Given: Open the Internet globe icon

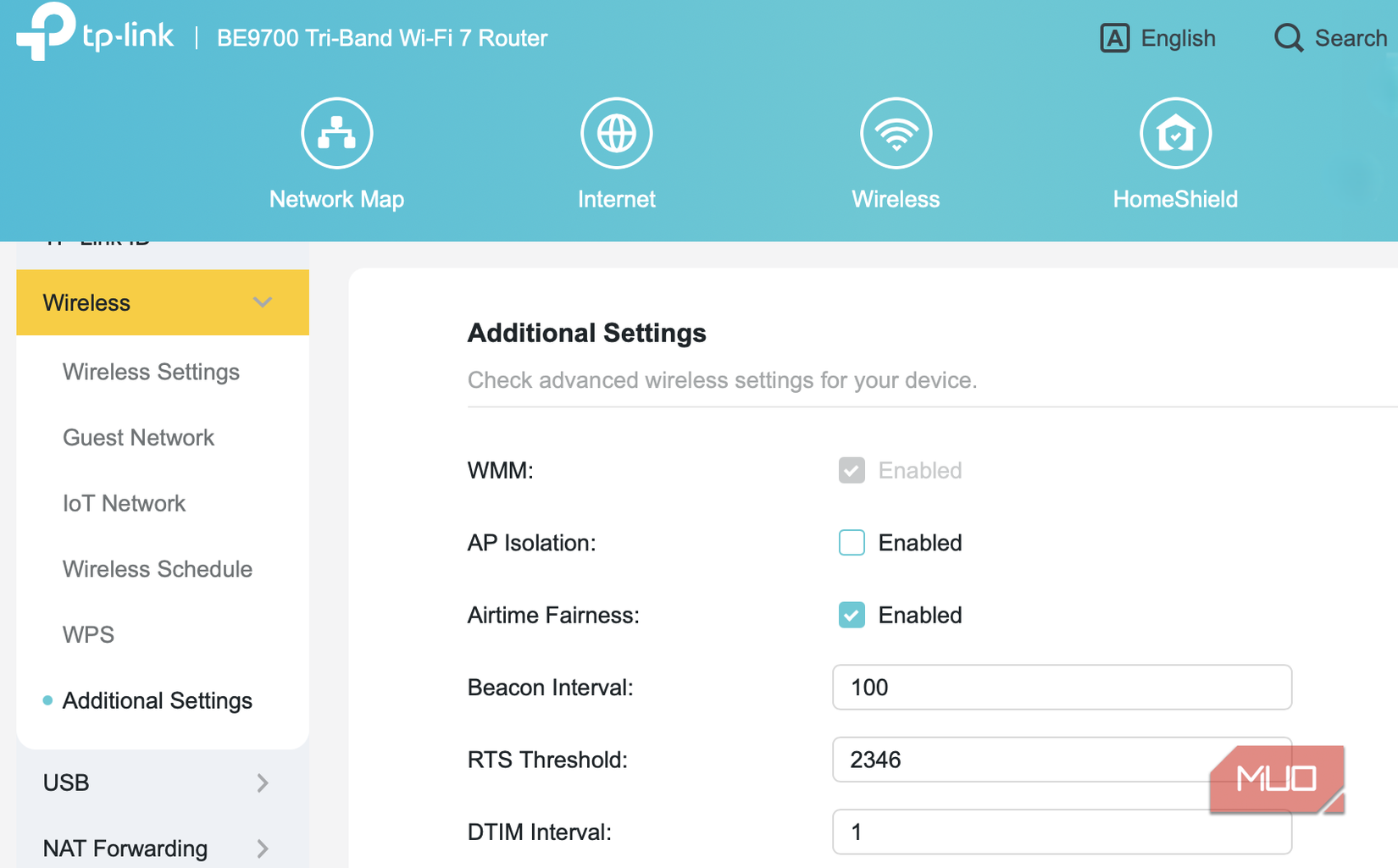Looking at the screenshot, I should (616, 133).
